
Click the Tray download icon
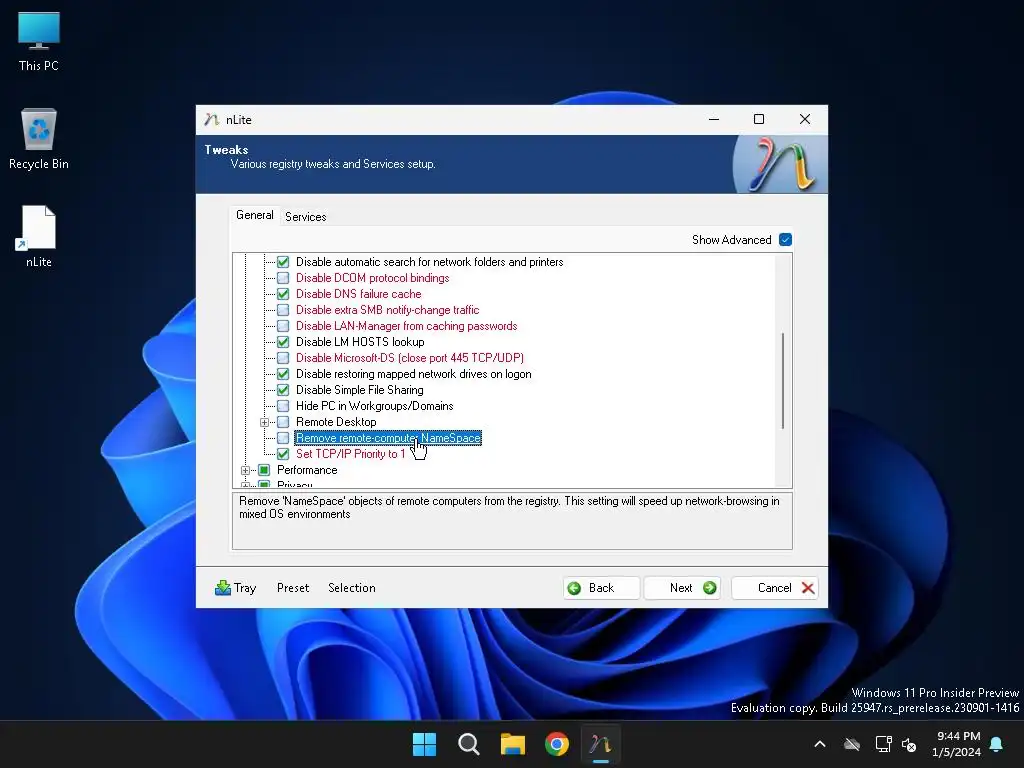[223, 588]
